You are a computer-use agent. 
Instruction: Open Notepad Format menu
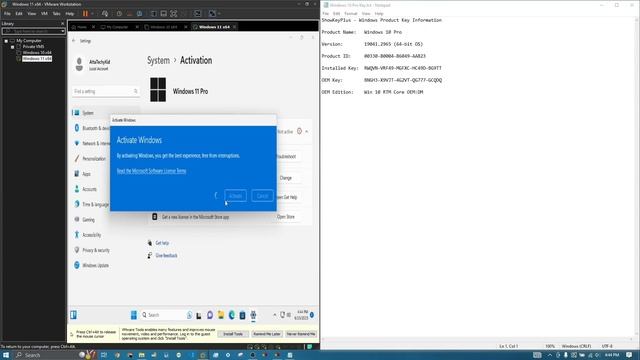(x=351, y=13)
